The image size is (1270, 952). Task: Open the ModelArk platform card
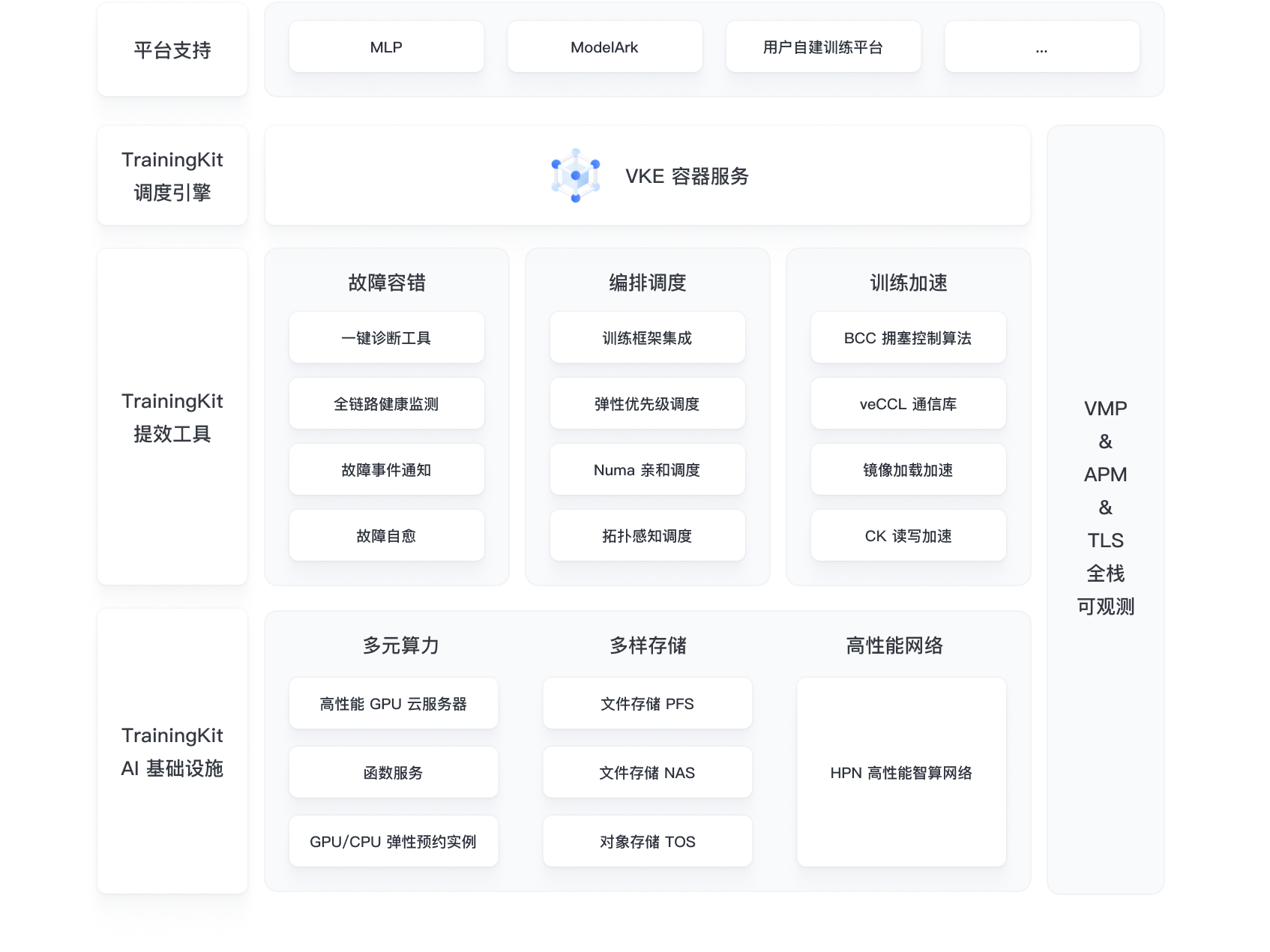click(x=604, y=46)
